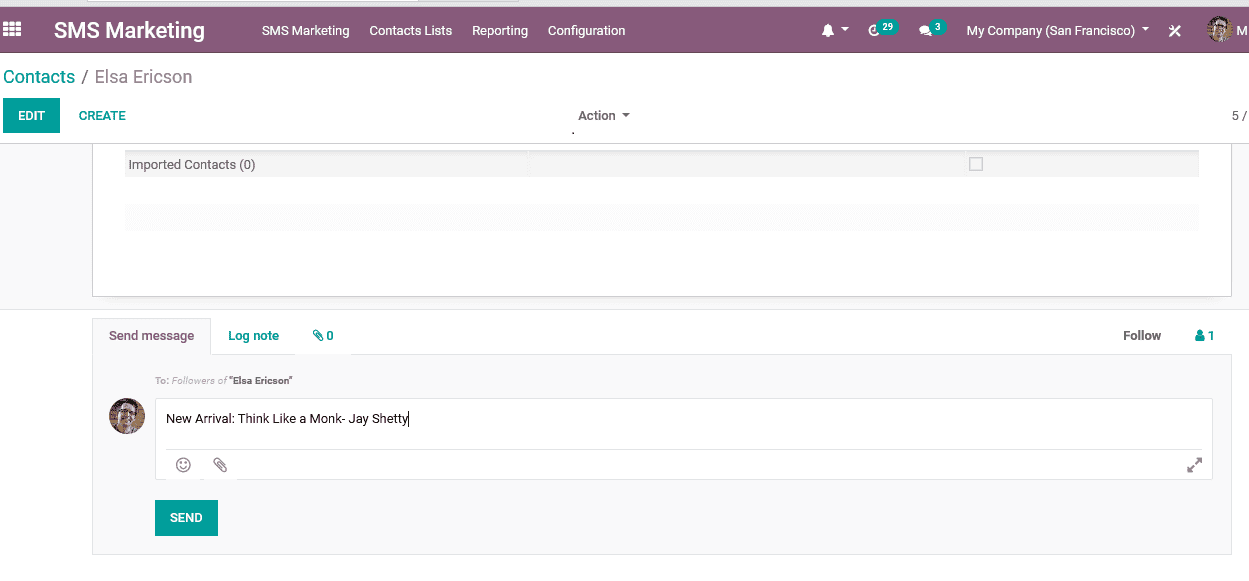1249x581 pixels.
Task: Expand the Action dropdown
Action: click(604, 116)
